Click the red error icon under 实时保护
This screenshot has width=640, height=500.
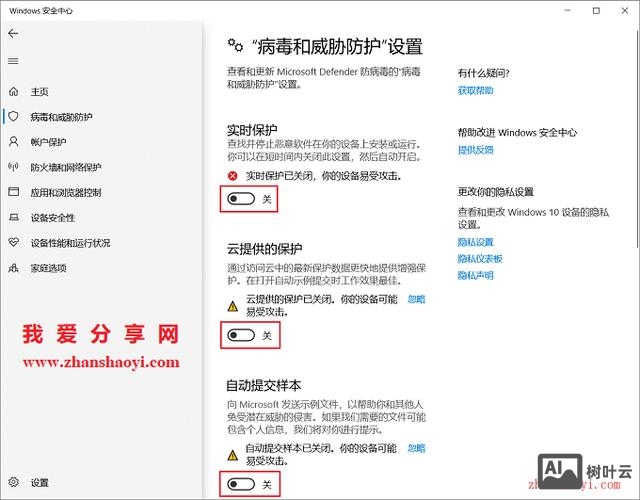233,176
